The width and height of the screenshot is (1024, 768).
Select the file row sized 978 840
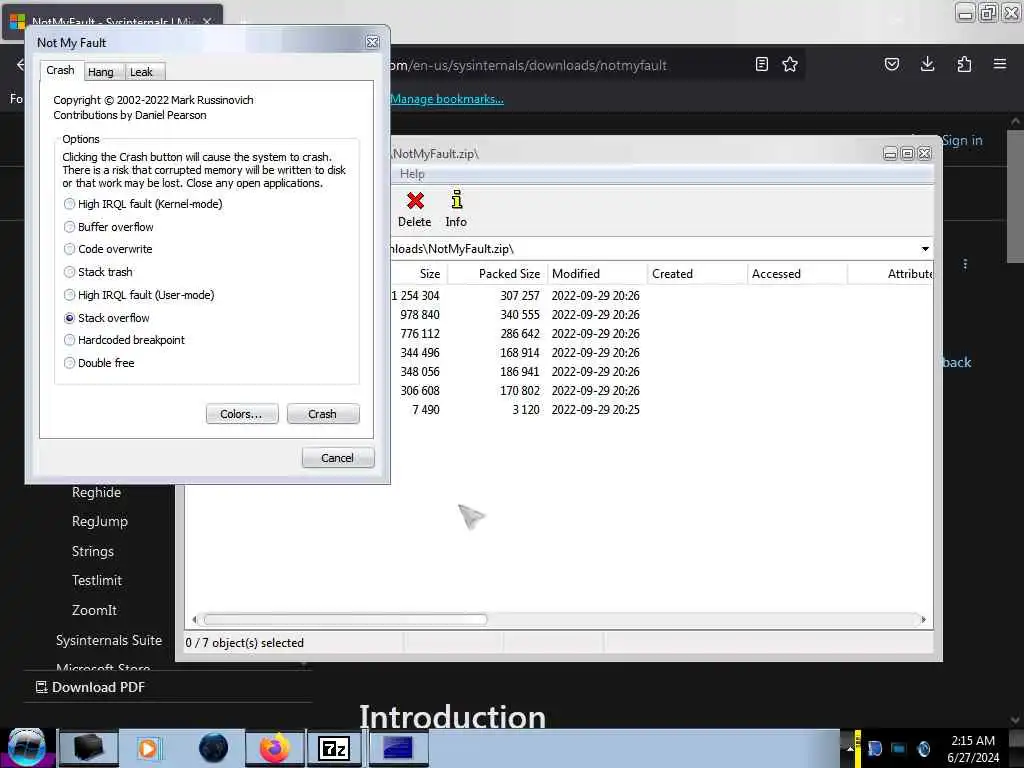click(662, 315)
